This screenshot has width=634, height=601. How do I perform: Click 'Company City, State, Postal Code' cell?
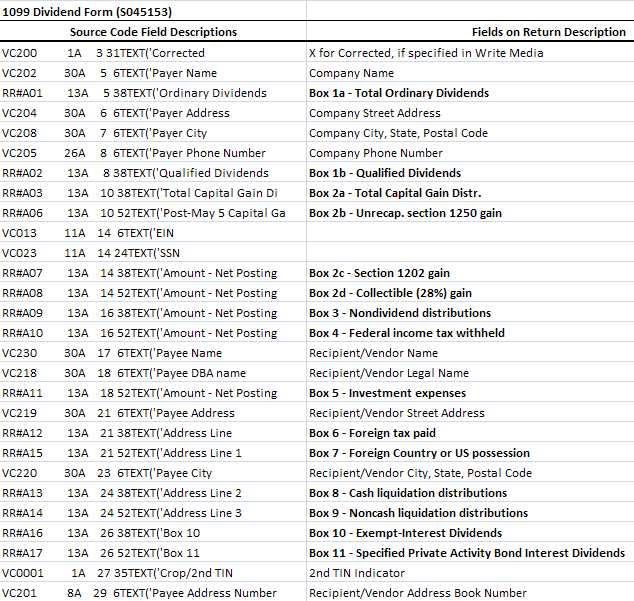pyautogui.click(x=470, y=133)
